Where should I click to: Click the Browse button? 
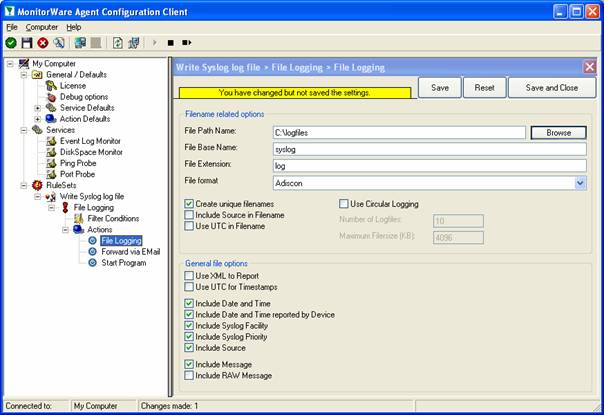[559, 133]
